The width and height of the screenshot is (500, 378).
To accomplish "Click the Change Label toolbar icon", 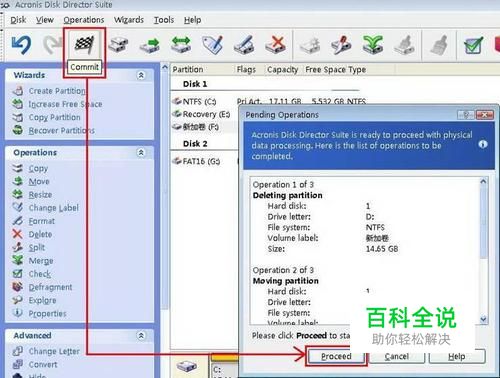I will pyautogui.click(x=212, y=45).
